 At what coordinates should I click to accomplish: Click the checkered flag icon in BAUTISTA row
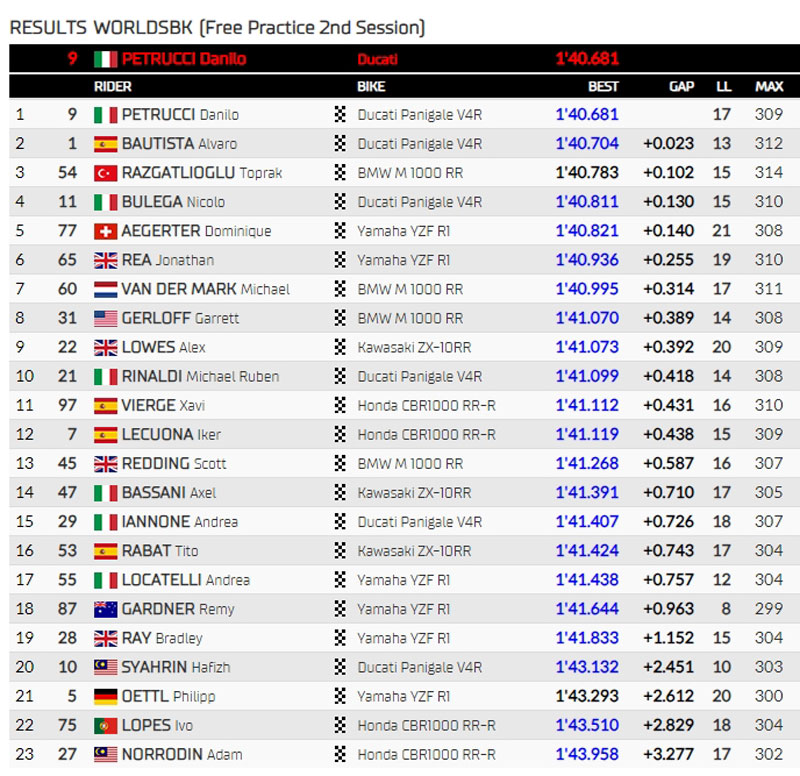pyautogui.click(x=340, y=144)
